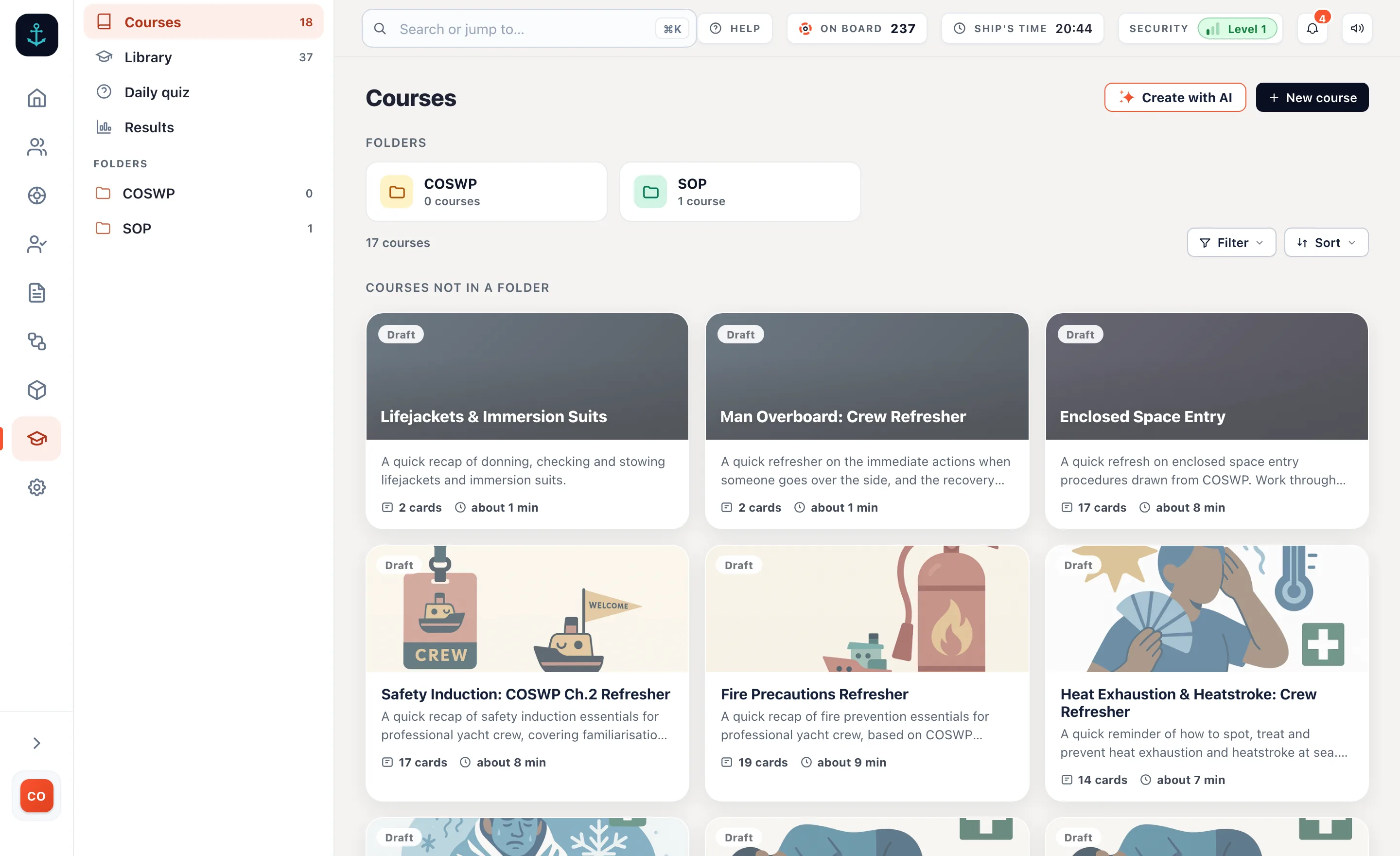Click the search magnifier icon

click(x=380, y=28)
